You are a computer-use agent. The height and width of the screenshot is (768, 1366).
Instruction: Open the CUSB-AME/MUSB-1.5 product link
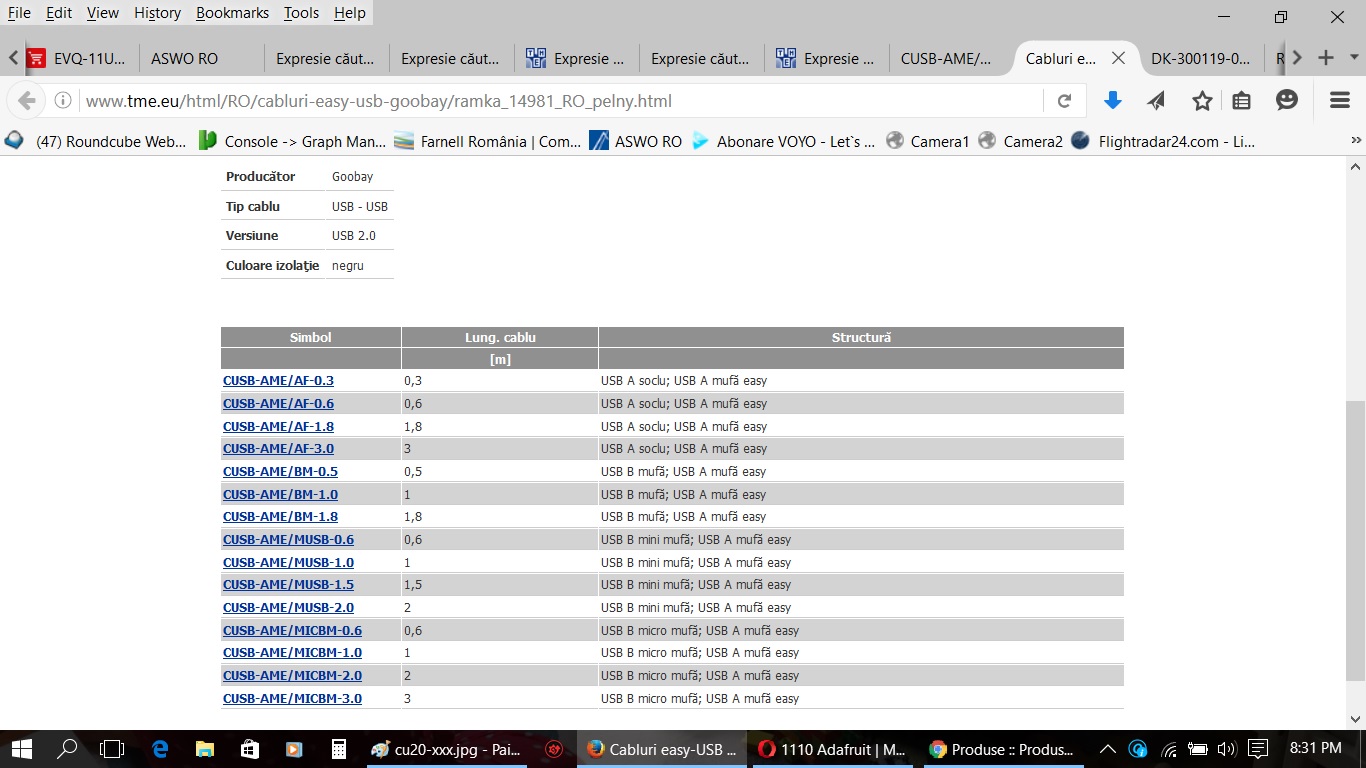[288, 585]
